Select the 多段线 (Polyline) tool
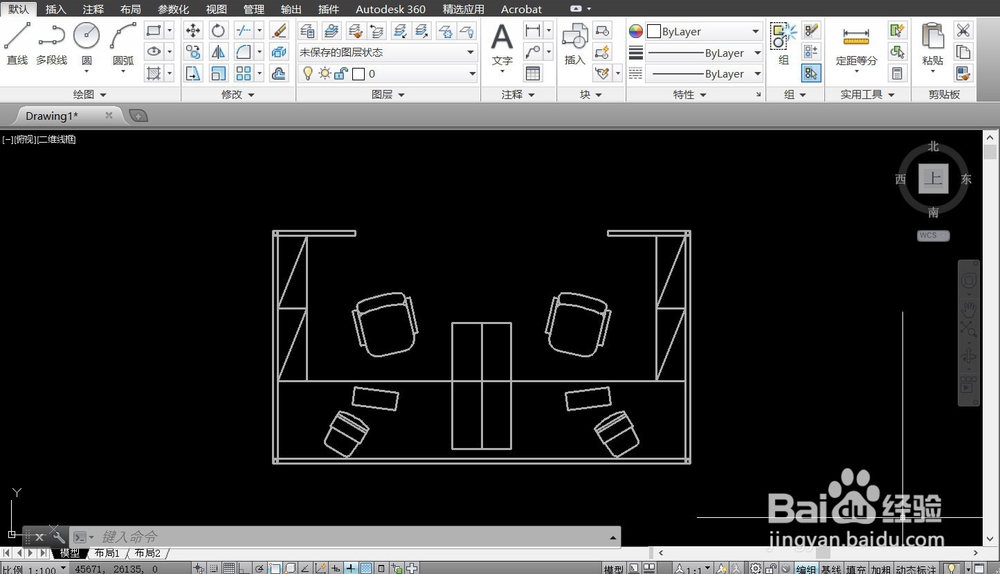This screenshot has height=574, width=1000. (x=52, y=43)
